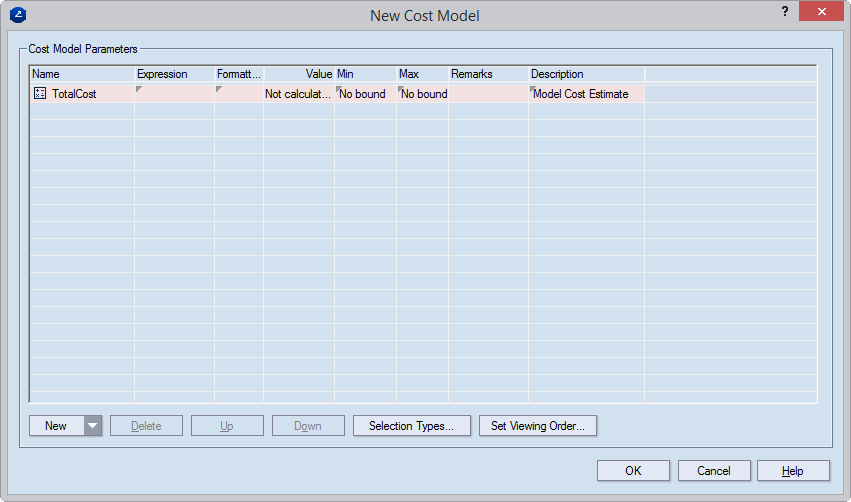851x502 pixels.
Task: Open Selection Types dialog
Action: point(411,426)
